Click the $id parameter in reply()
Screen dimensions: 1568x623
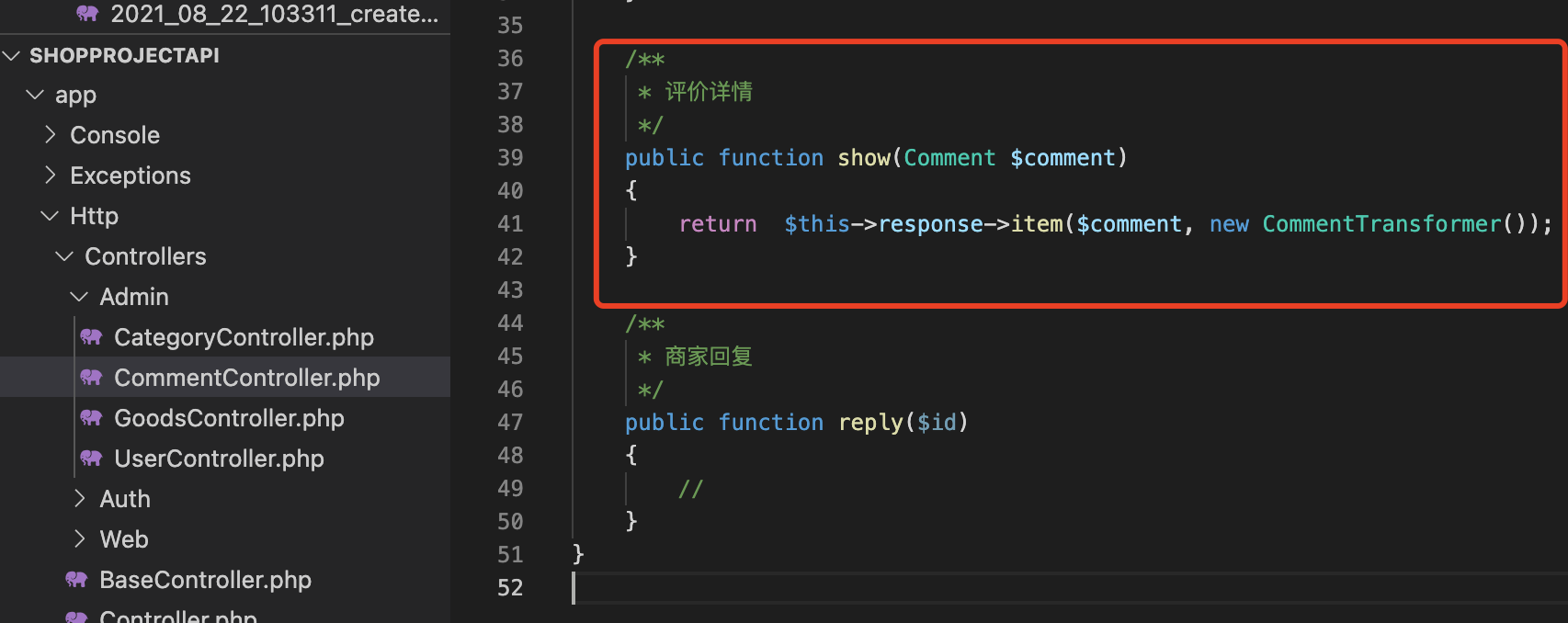937,423
